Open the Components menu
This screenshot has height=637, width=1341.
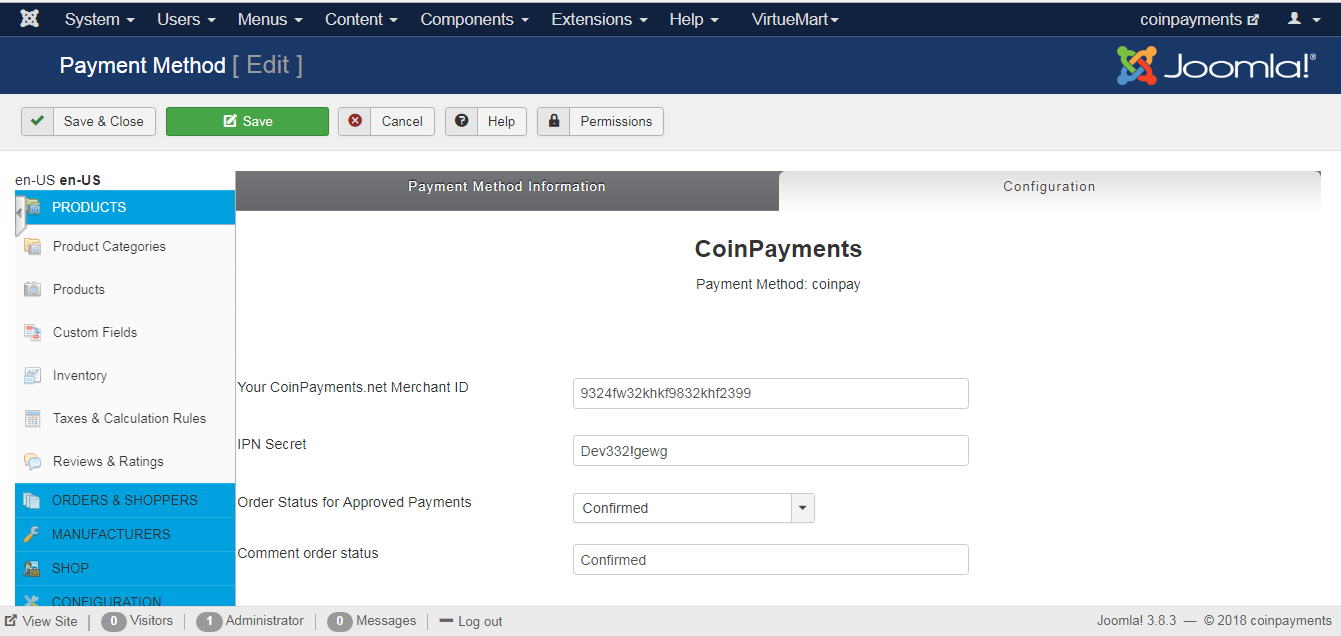click(475, 19)
